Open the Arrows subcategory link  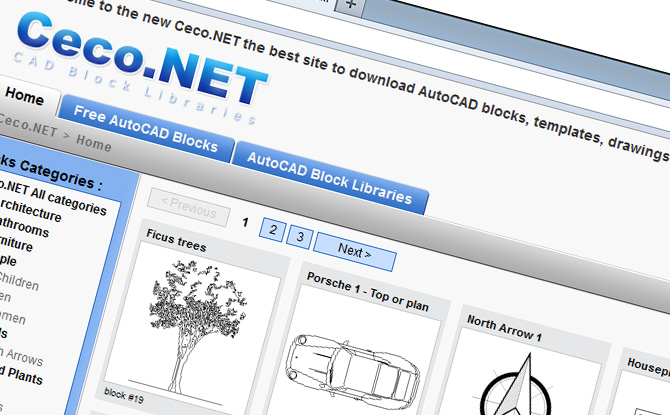(x=22, y=356)
